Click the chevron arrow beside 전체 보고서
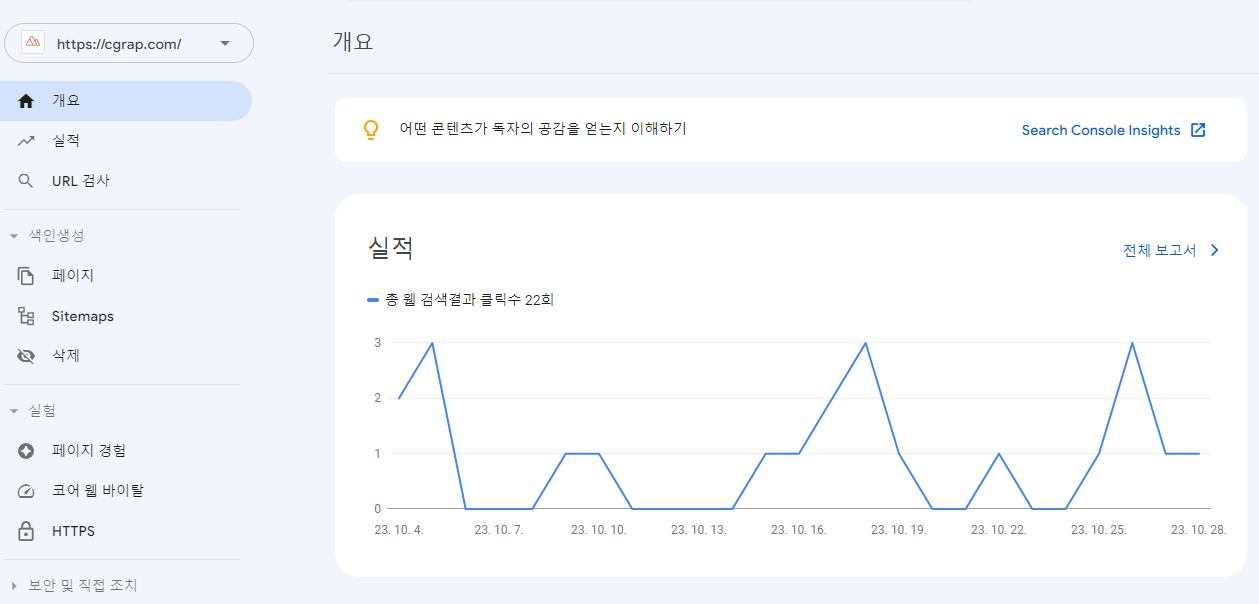The image size is (1259, 604). pos(1215,250)
